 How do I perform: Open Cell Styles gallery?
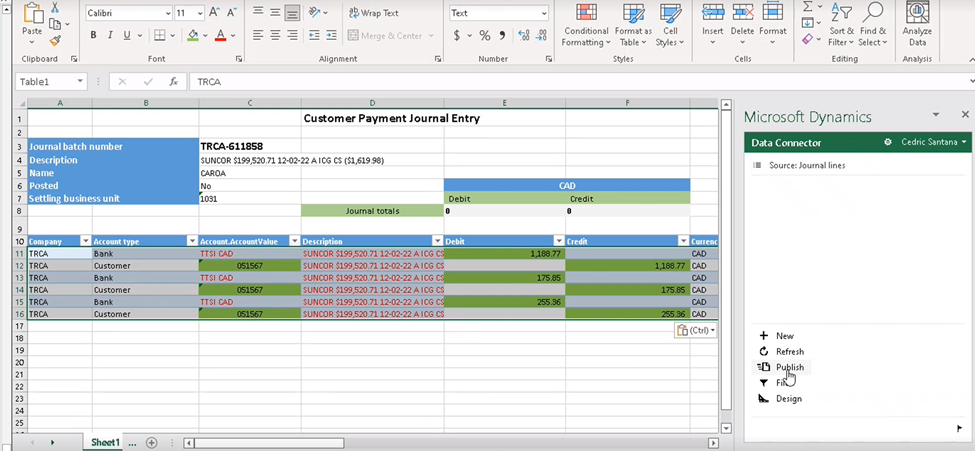click(670, 25)
